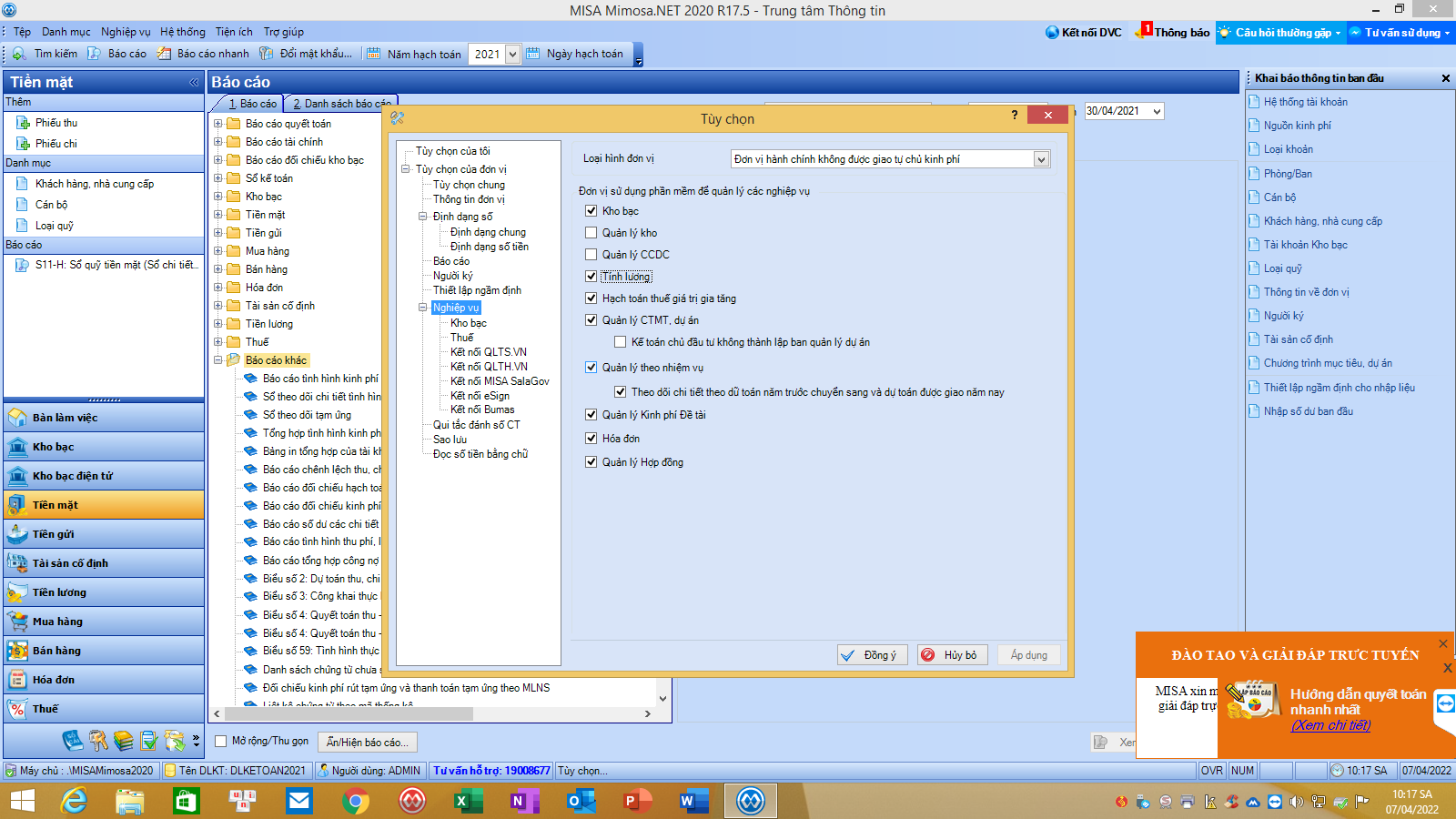The width and height of the screenshot is (1456, 819).
Task: Open Hệ thống tài khoản in right panel
Action: (1305, 102)
